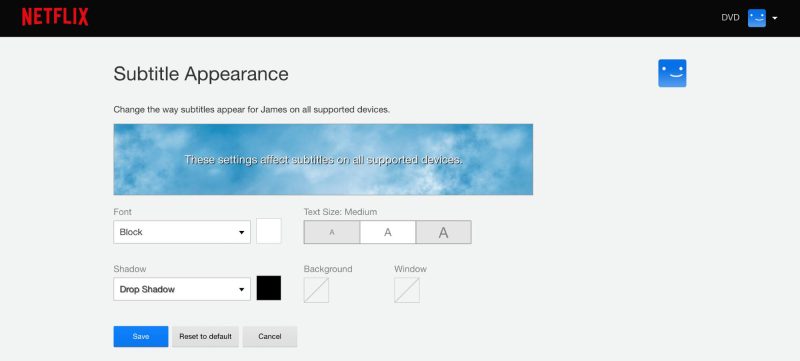Open the profile avatar in header
The image size is (800, 361).
pos(757,18)
